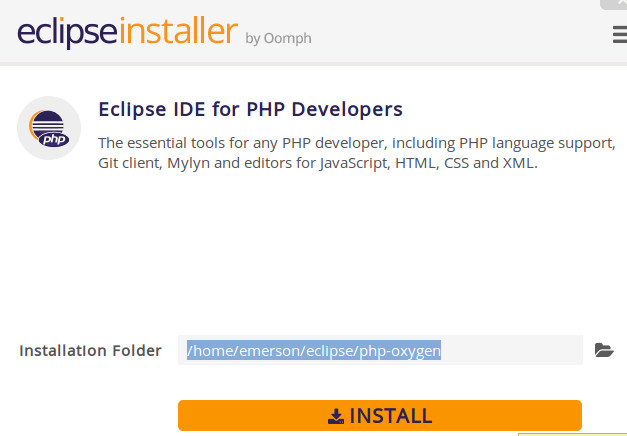627x436 pixels.
Task: Click the INSTALL text on the orange button
Action: (x=391, y=416)
